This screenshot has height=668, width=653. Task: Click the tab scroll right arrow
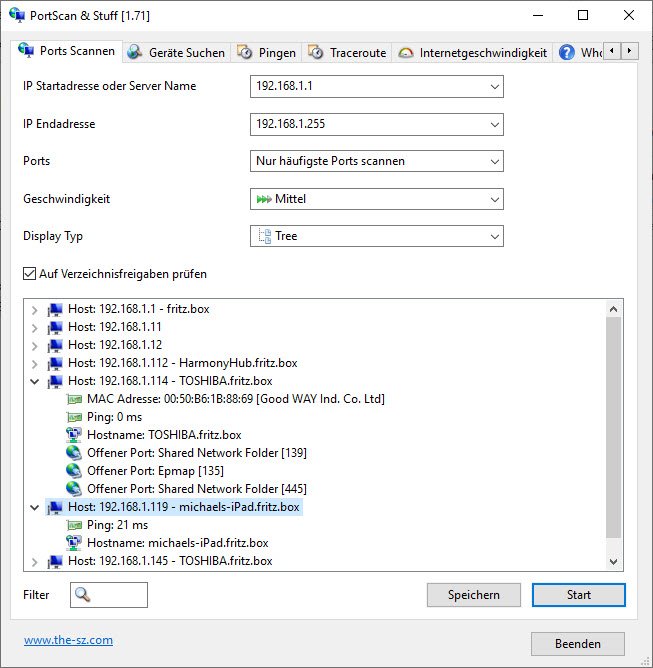(x=630, y=51)
